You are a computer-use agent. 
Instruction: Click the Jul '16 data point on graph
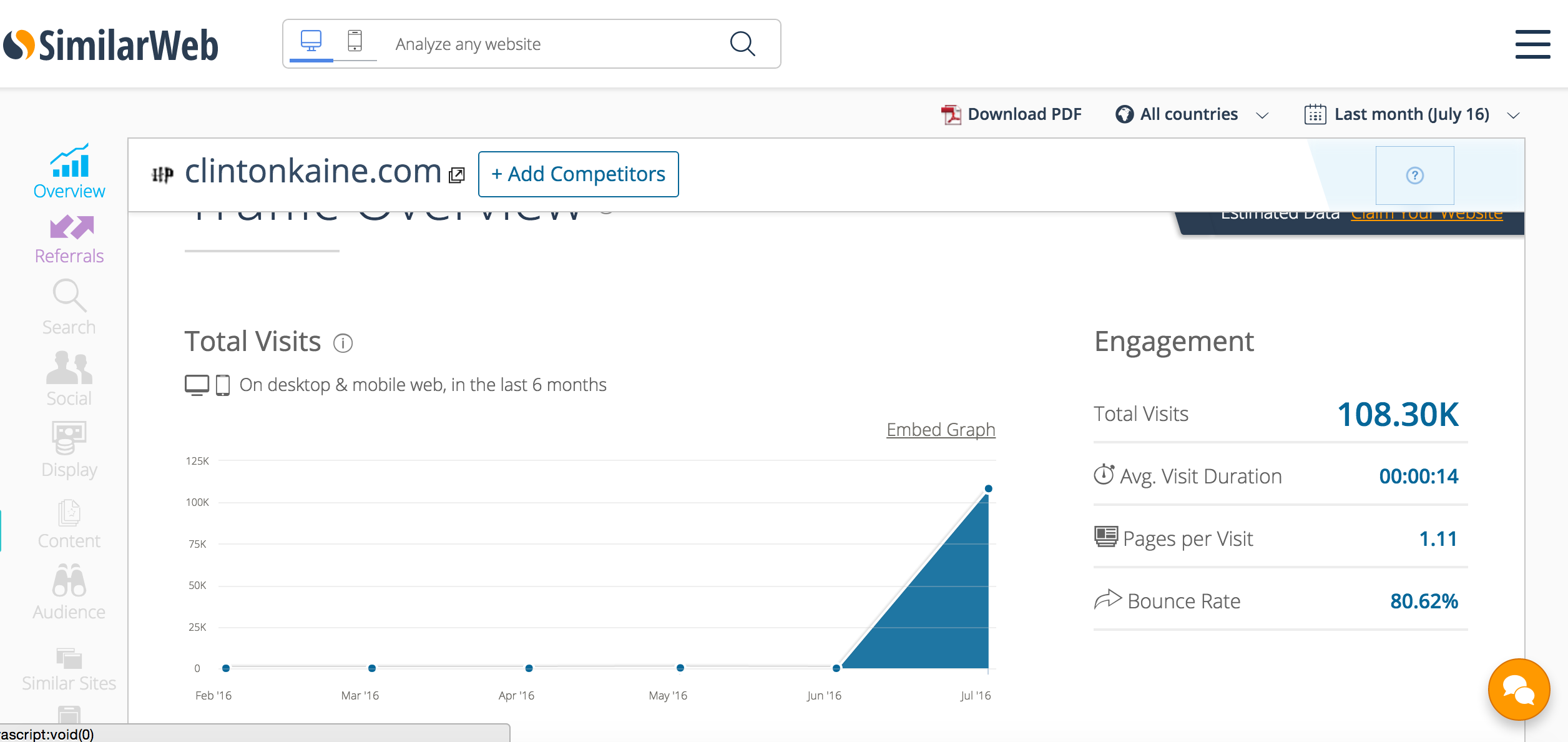tap(988, 488)
